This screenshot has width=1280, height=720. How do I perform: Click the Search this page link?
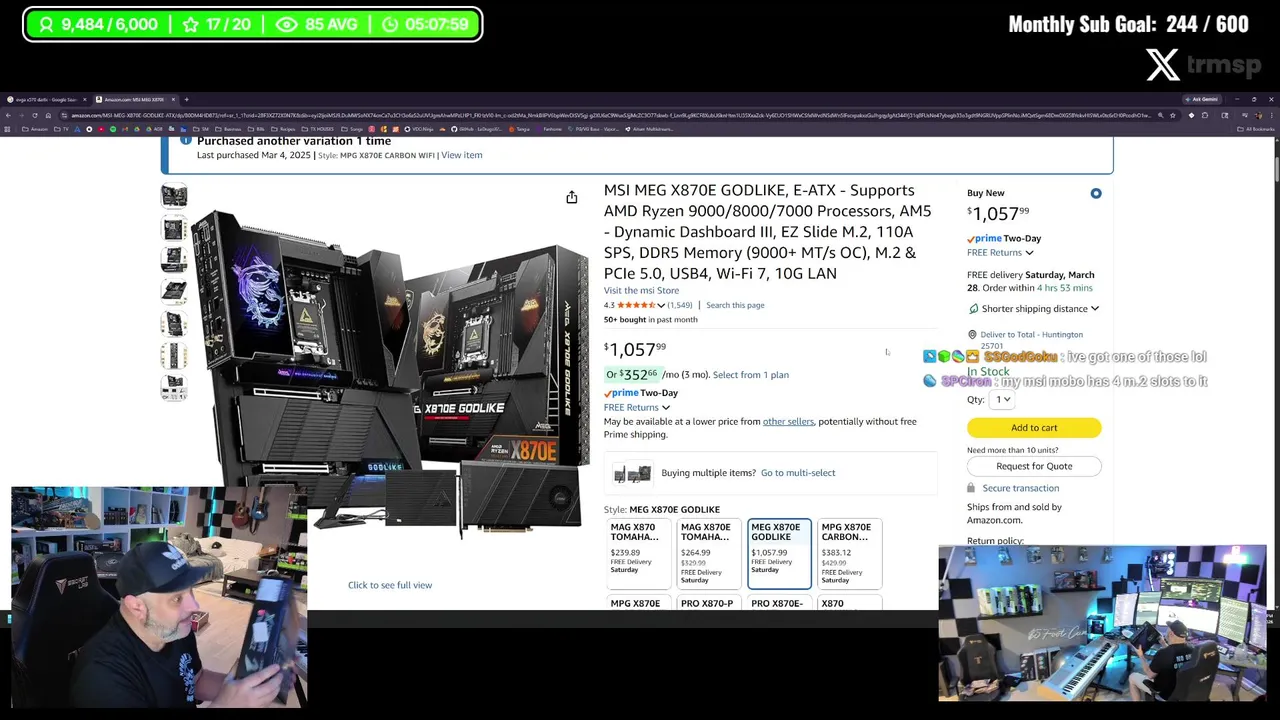click(735, 305)
